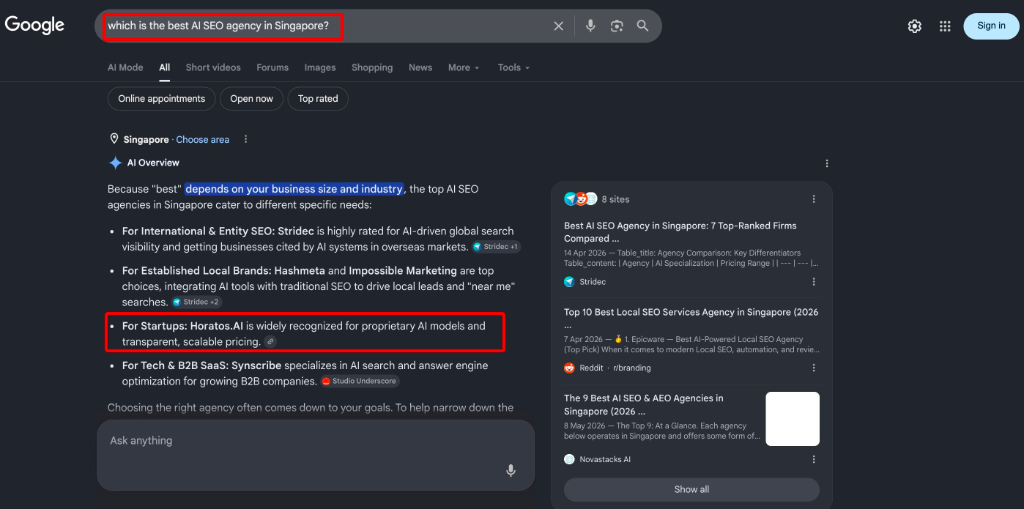Apply the Top rated filter chip

point(318,99)
